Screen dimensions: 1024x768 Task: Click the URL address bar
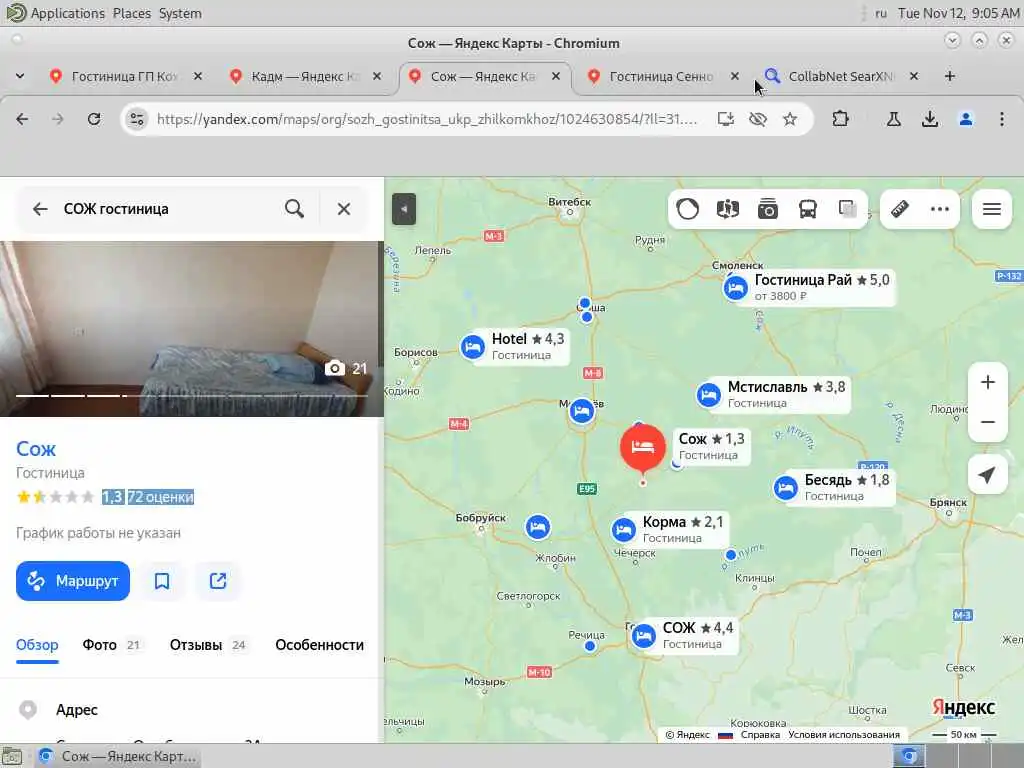[x=427, y=119]
